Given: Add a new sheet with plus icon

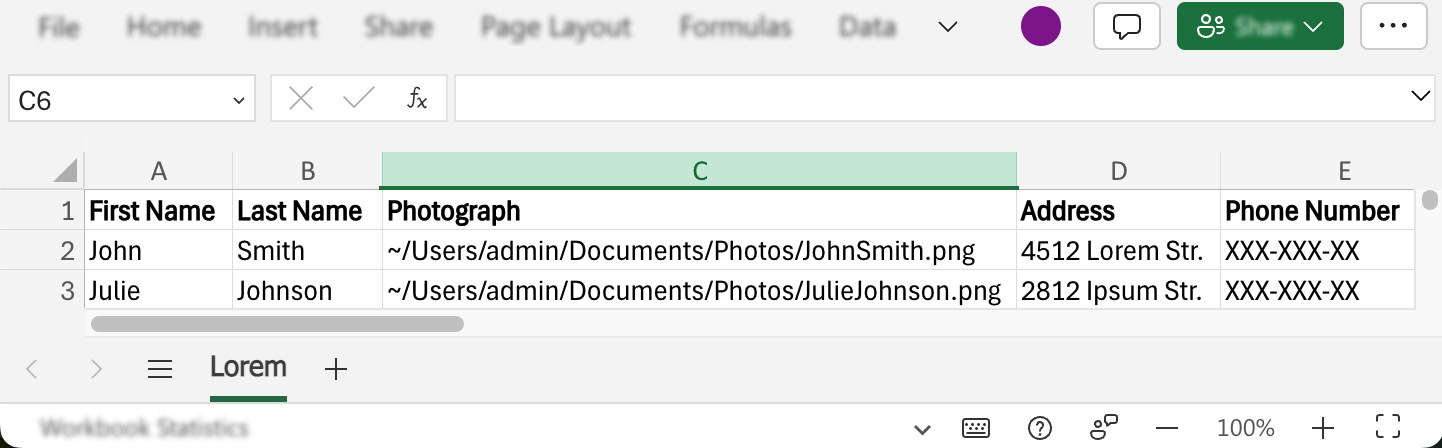Looking at the screenshot, I should point(336,369).
